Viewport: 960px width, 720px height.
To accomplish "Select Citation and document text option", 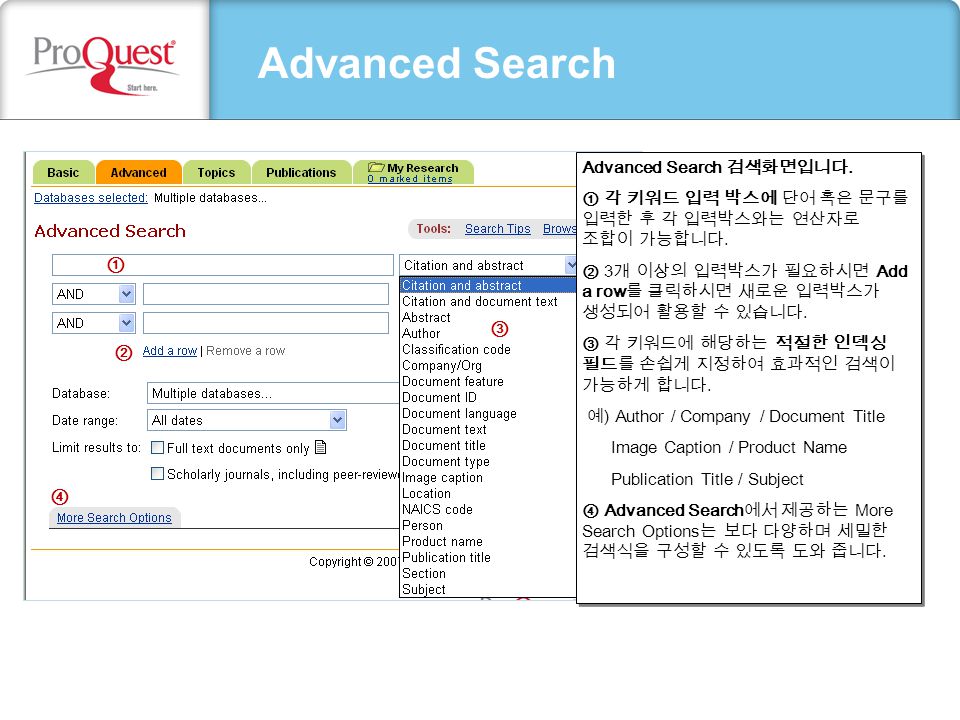I will tap(488, 301).
